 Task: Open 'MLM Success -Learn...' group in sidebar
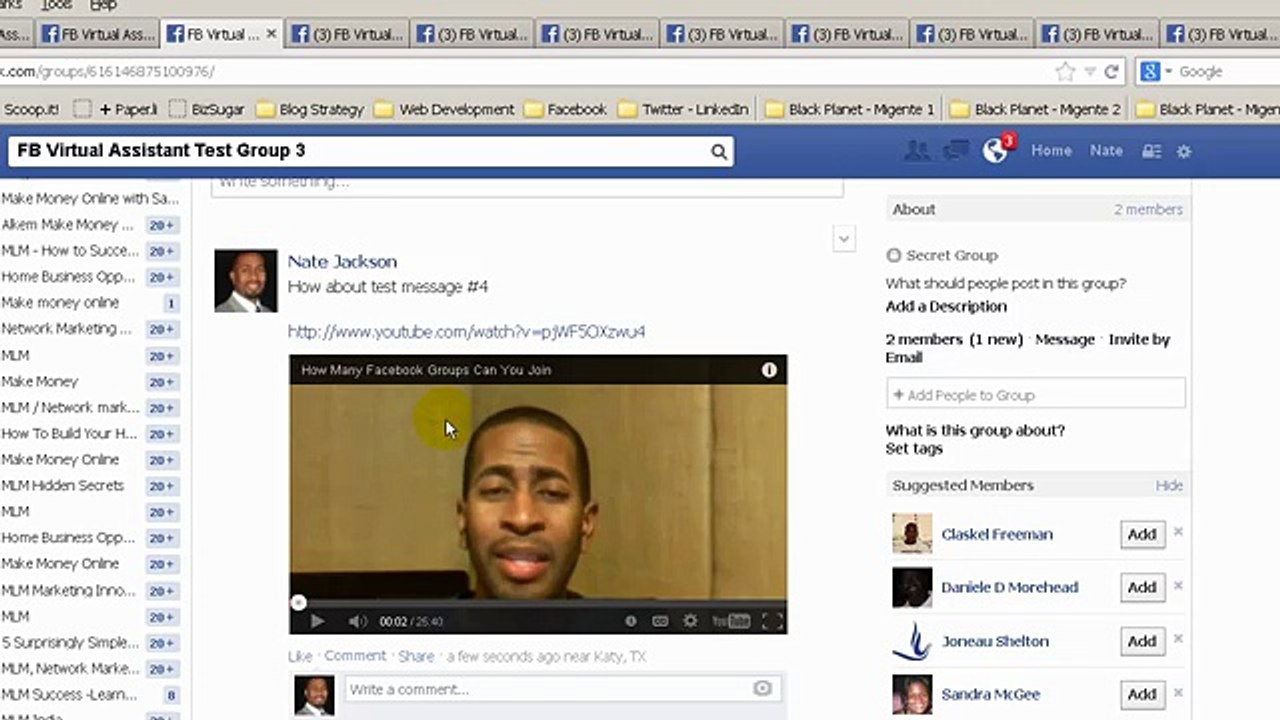click(70, 695)
